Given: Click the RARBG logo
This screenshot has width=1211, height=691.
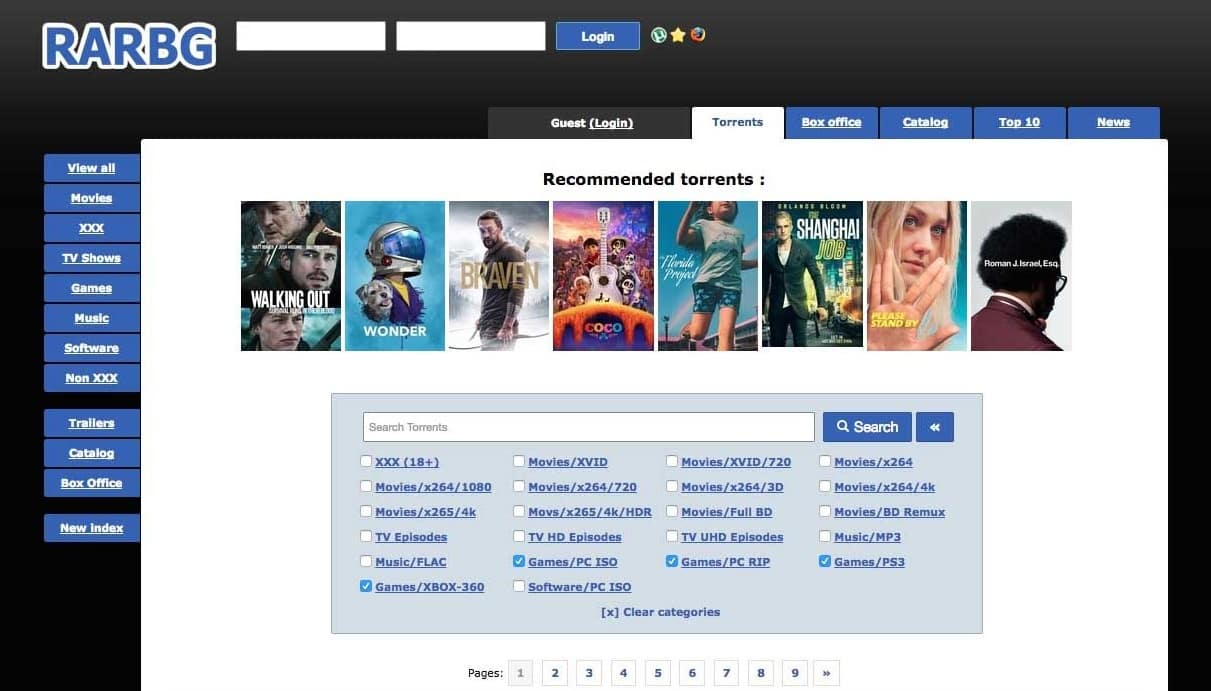Looking at the screenshot, I should pos(129,46).
